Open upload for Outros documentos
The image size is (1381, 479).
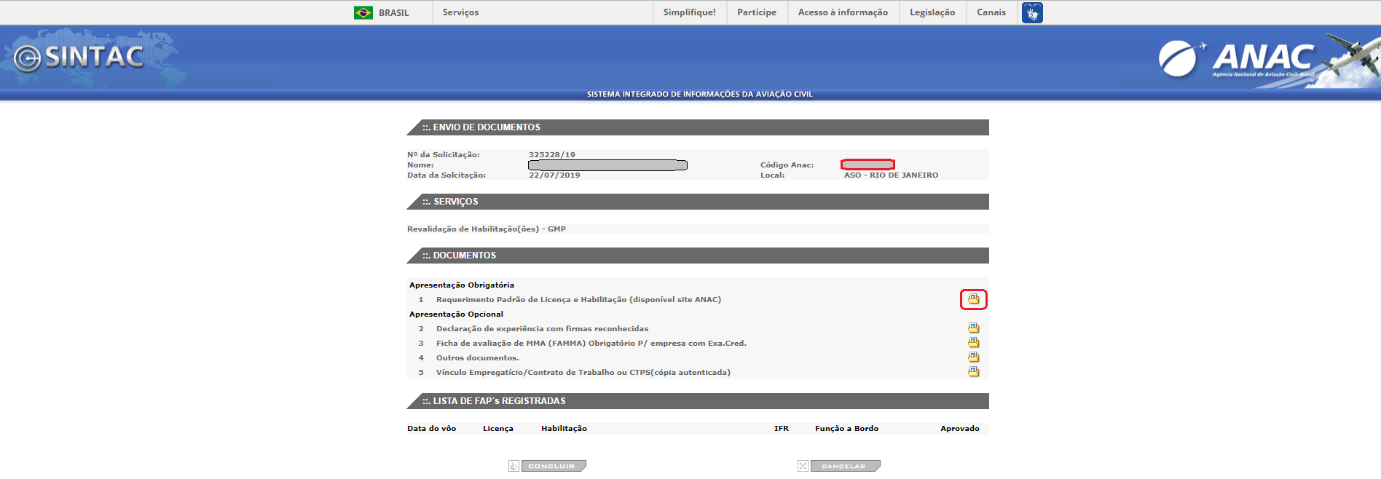(x=973, y=357)
